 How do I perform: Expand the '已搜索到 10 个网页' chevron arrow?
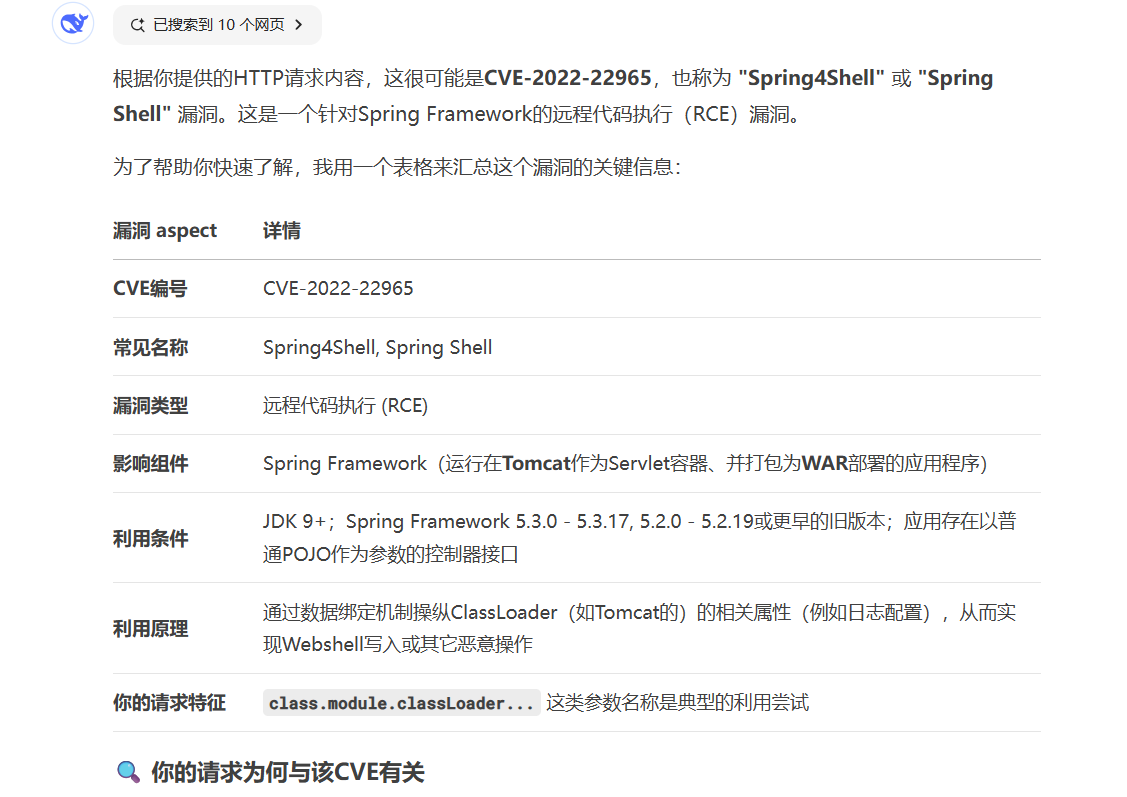(299, 25)
